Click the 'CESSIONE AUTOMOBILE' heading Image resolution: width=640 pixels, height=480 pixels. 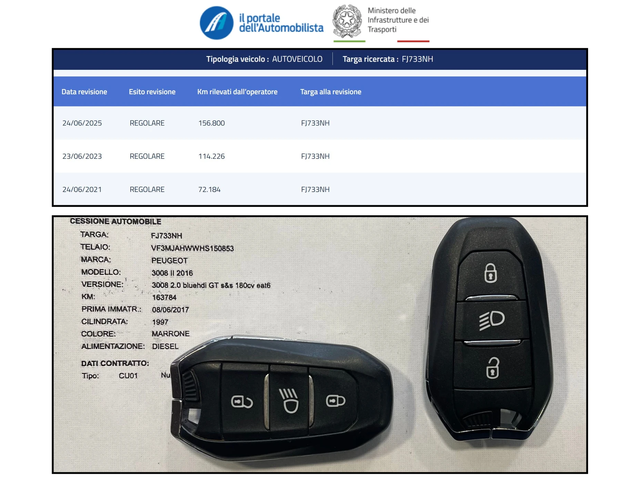point(116,222)
